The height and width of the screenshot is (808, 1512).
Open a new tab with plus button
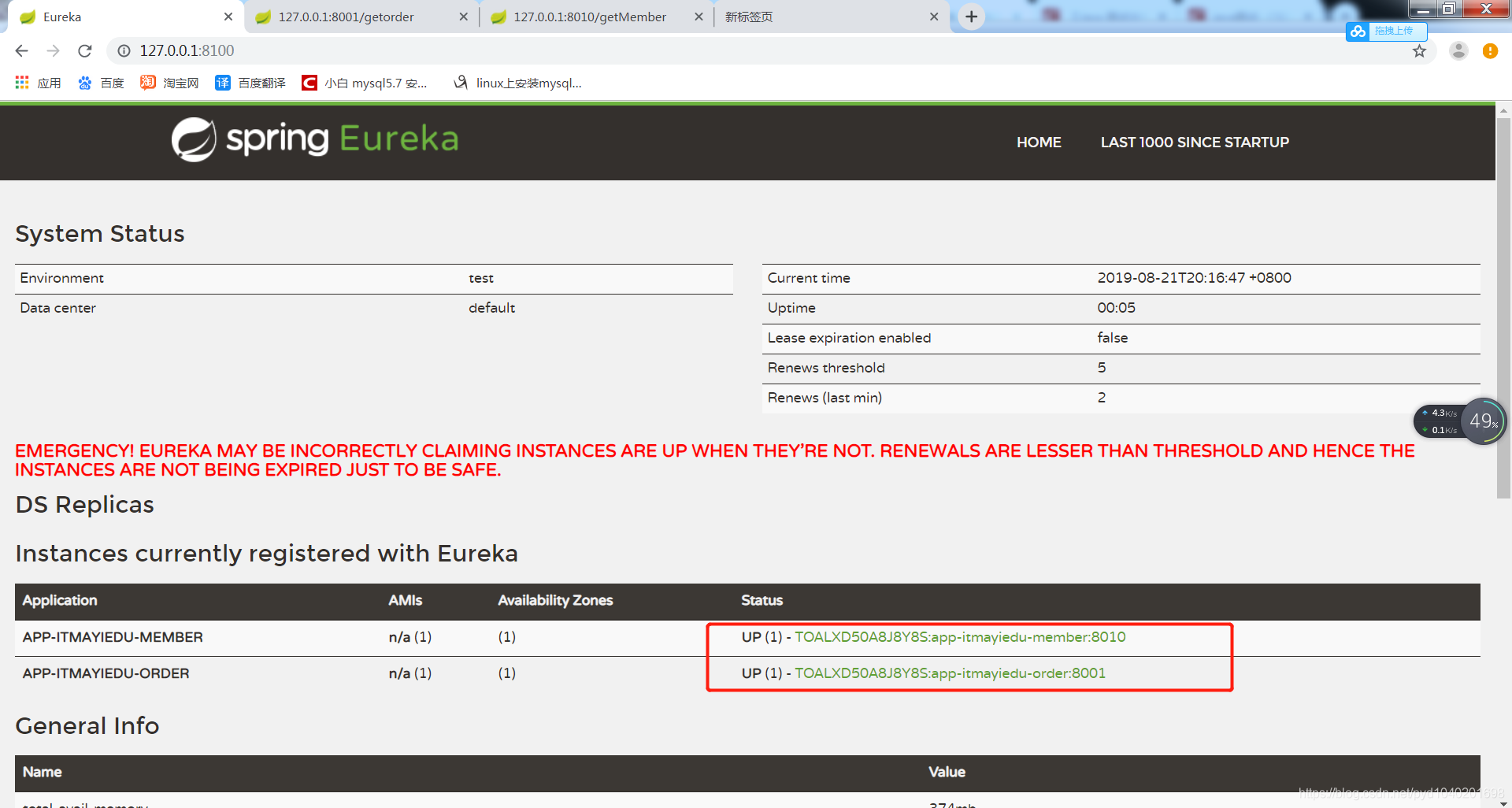pos(972,17)
